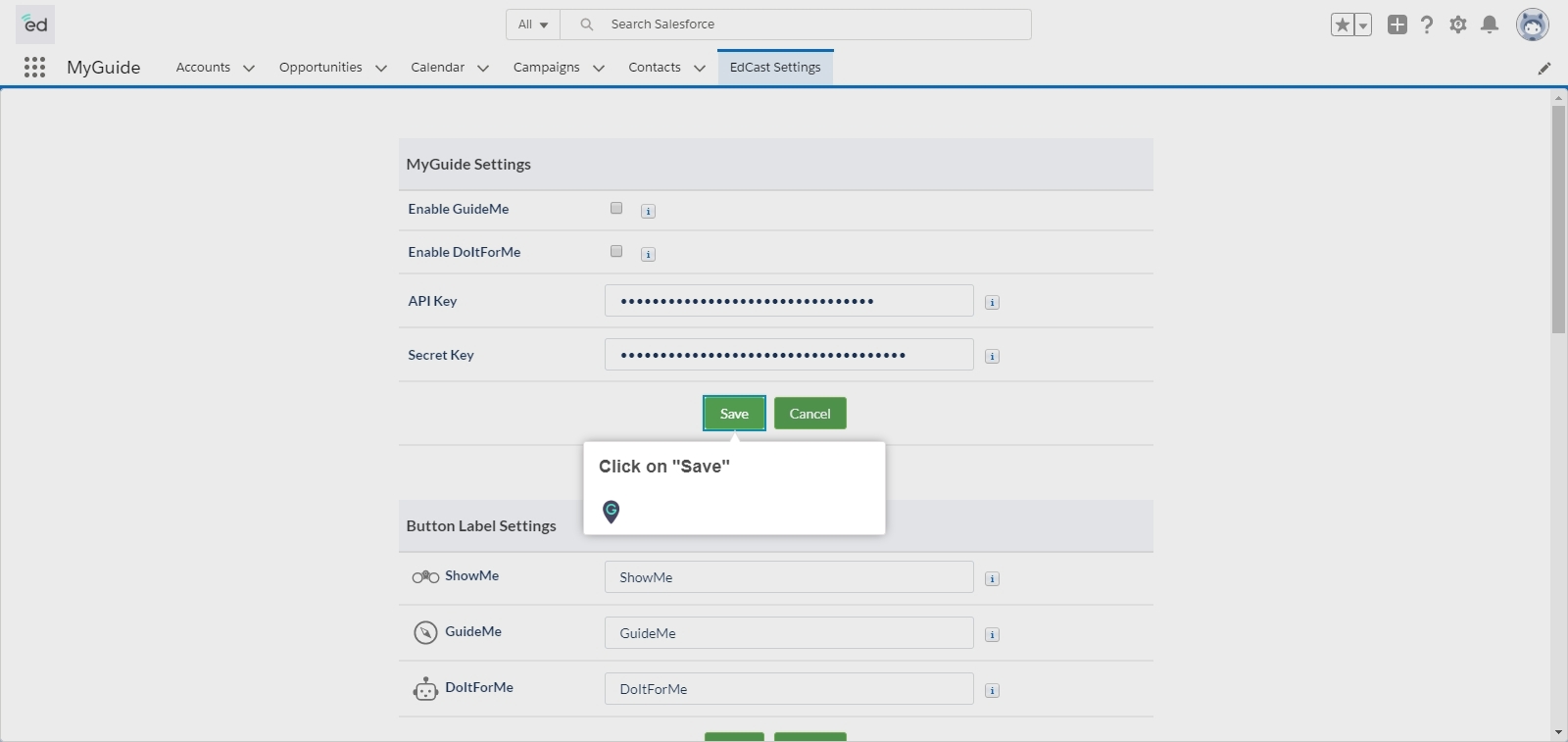Click the scrollbar up arrow

tap(1558, 98)
